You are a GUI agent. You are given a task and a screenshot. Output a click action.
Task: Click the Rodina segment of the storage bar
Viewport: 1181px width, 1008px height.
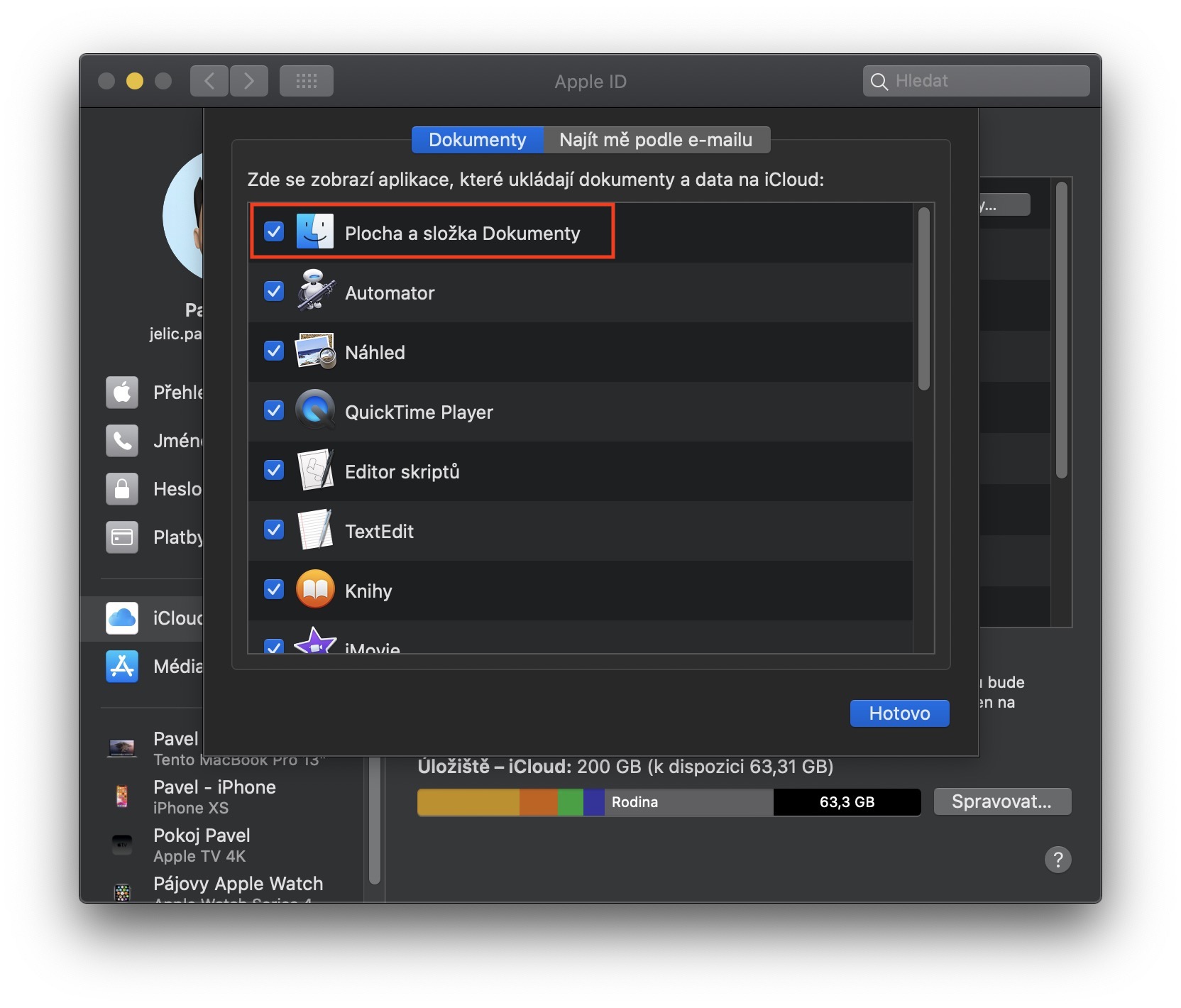coord(688,802)
